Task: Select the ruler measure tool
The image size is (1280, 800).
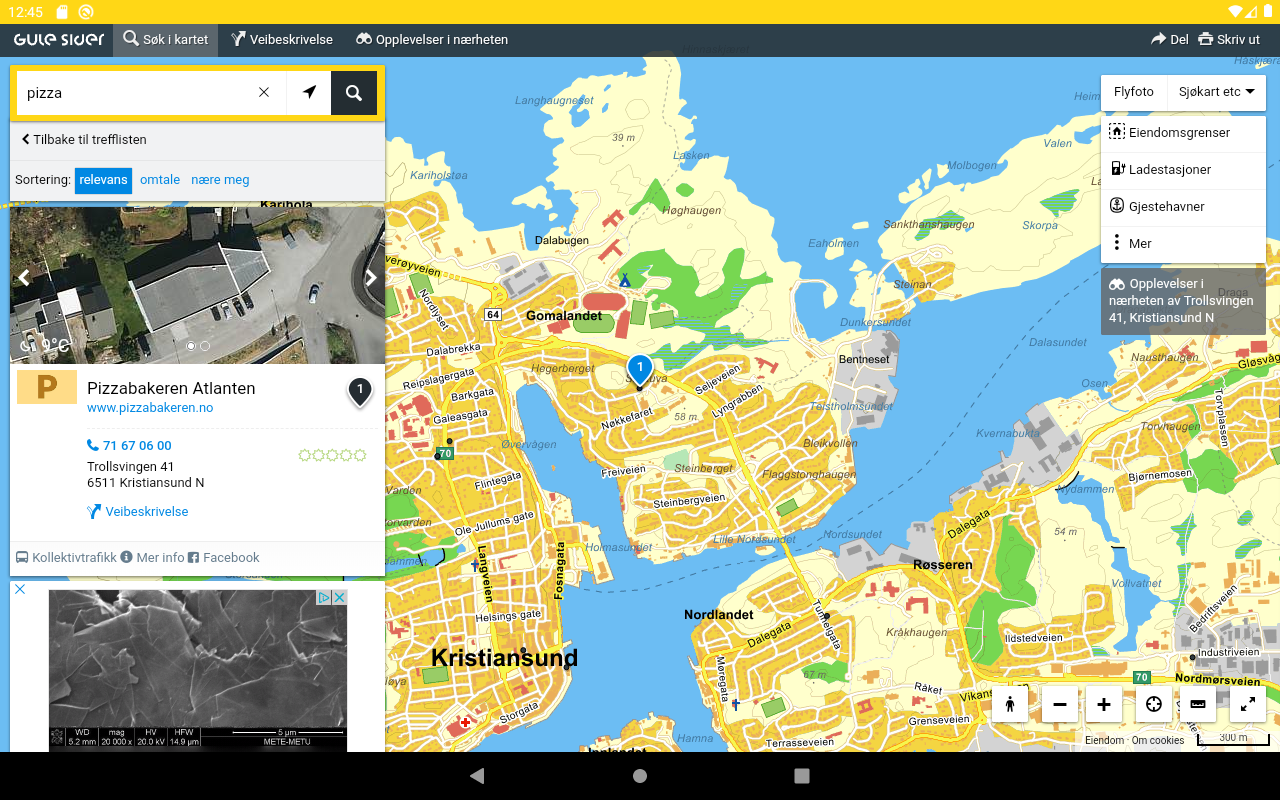Action: [x=1198, y=704]
